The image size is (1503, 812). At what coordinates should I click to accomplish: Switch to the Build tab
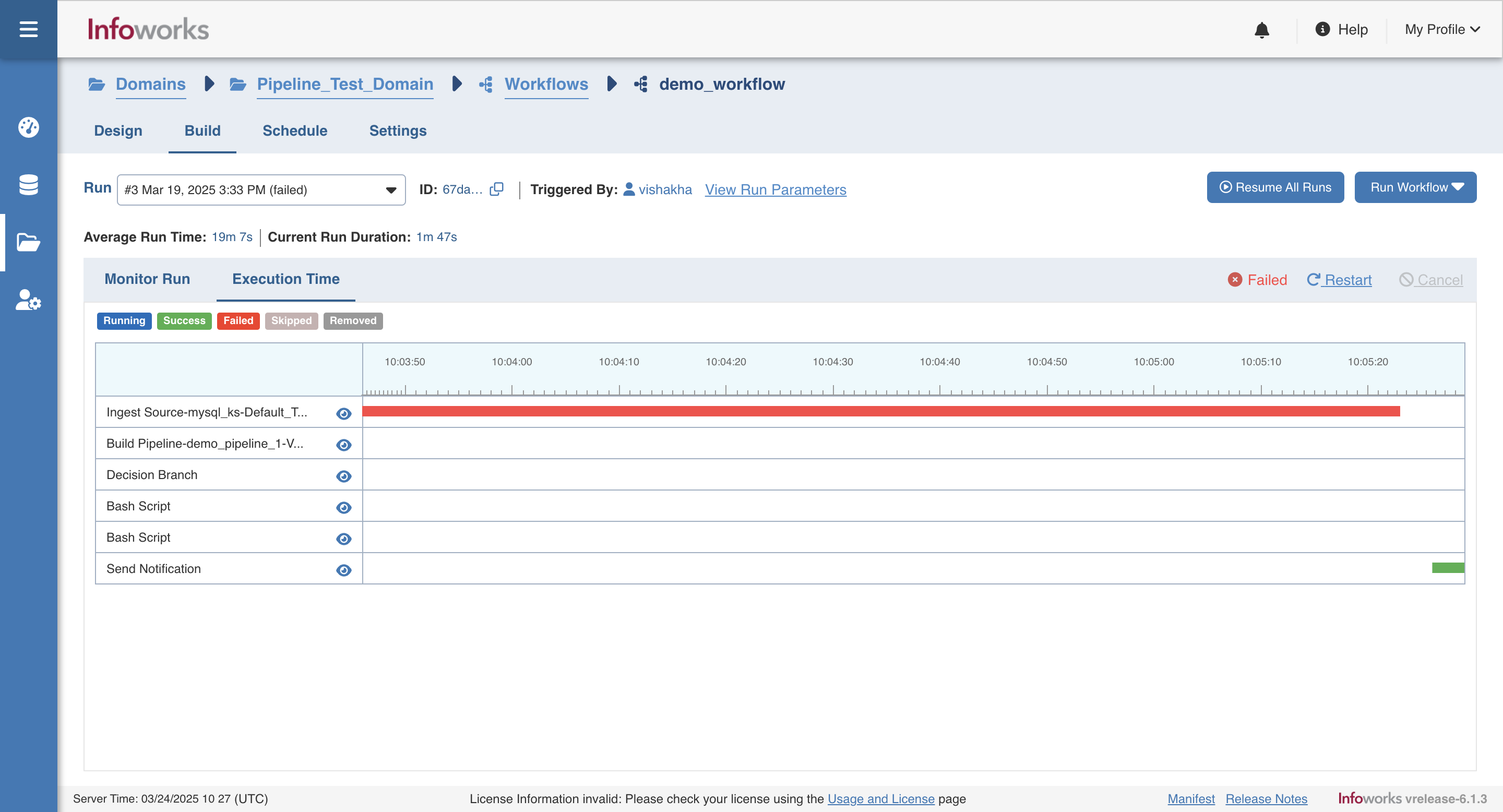coord(202,130)
